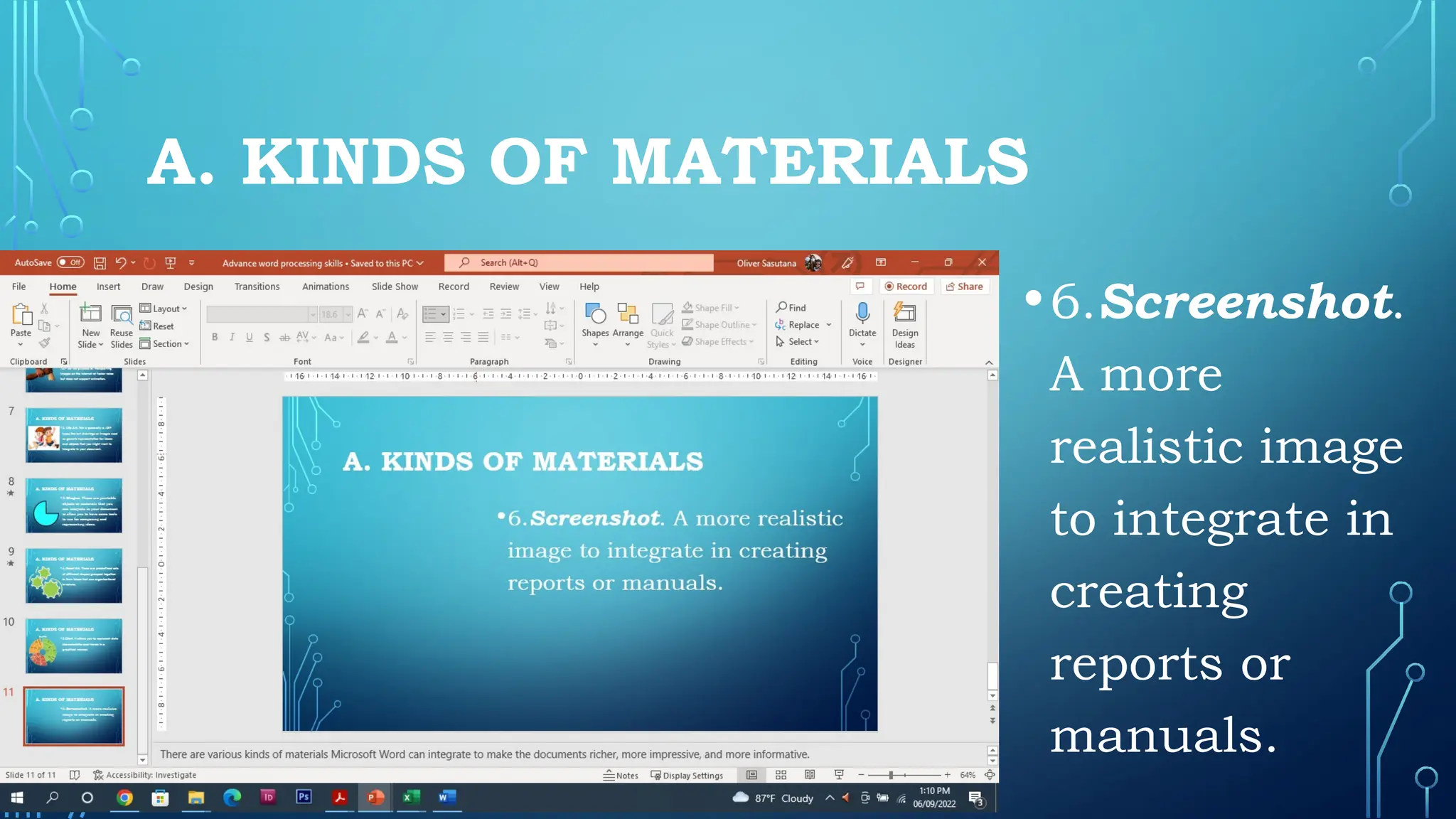Click the zoom level slider
The image size is (1456, 819).
pos(892,775)
